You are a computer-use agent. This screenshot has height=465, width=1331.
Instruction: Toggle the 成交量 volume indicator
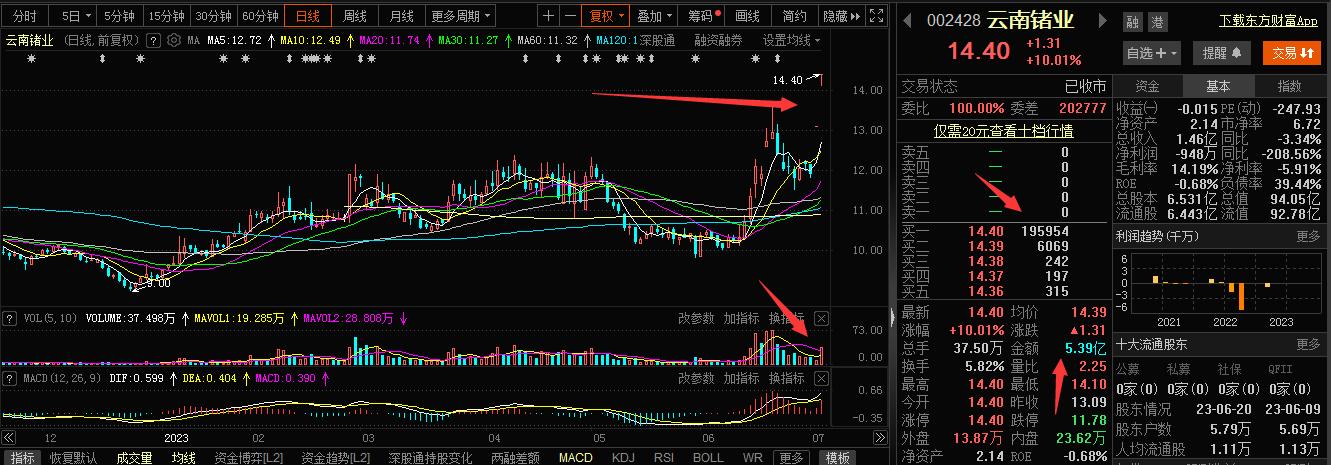[134, 457]
